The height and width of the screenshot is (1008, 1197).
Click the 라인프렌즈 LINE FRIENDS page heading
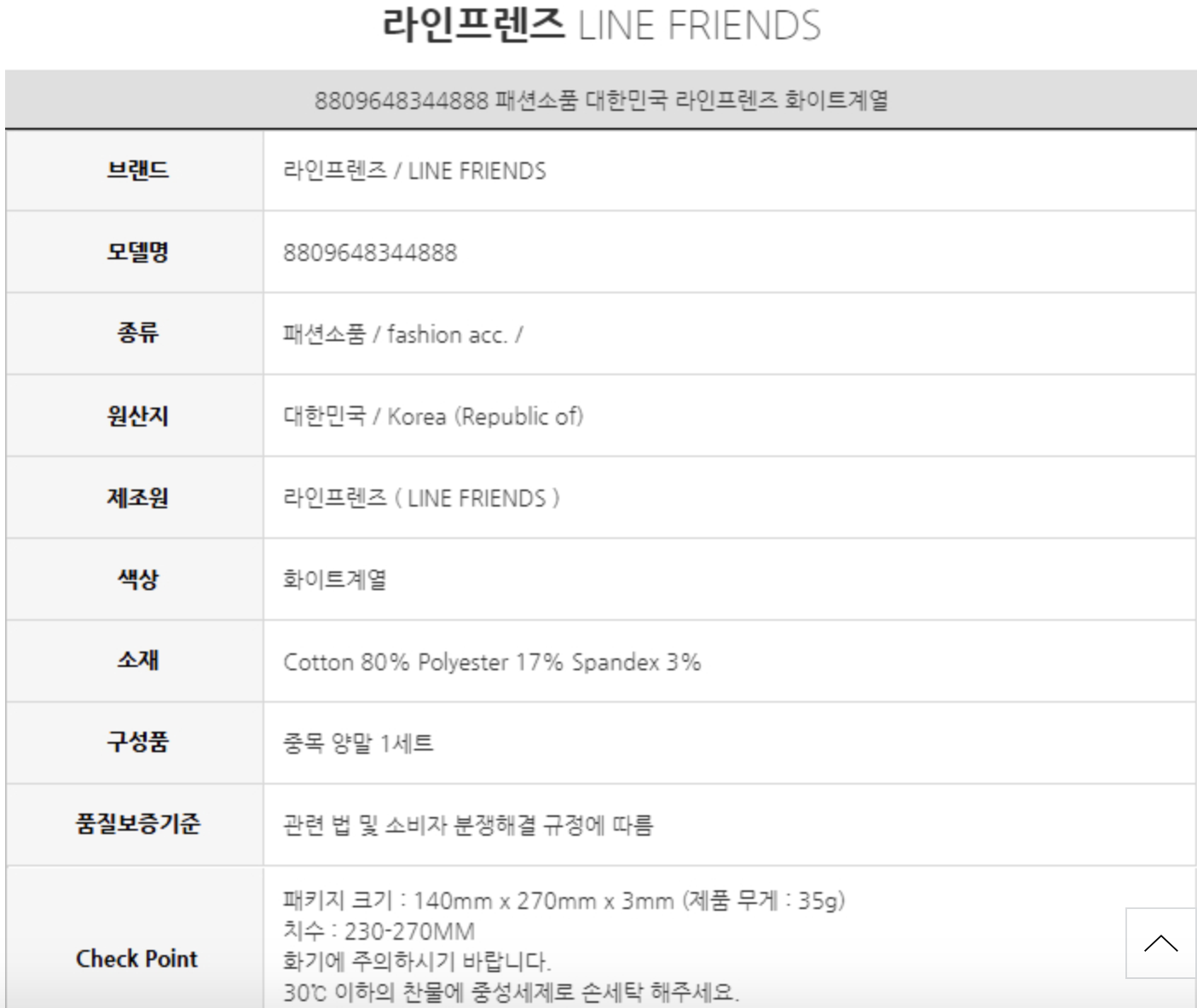tap(600, 26)
